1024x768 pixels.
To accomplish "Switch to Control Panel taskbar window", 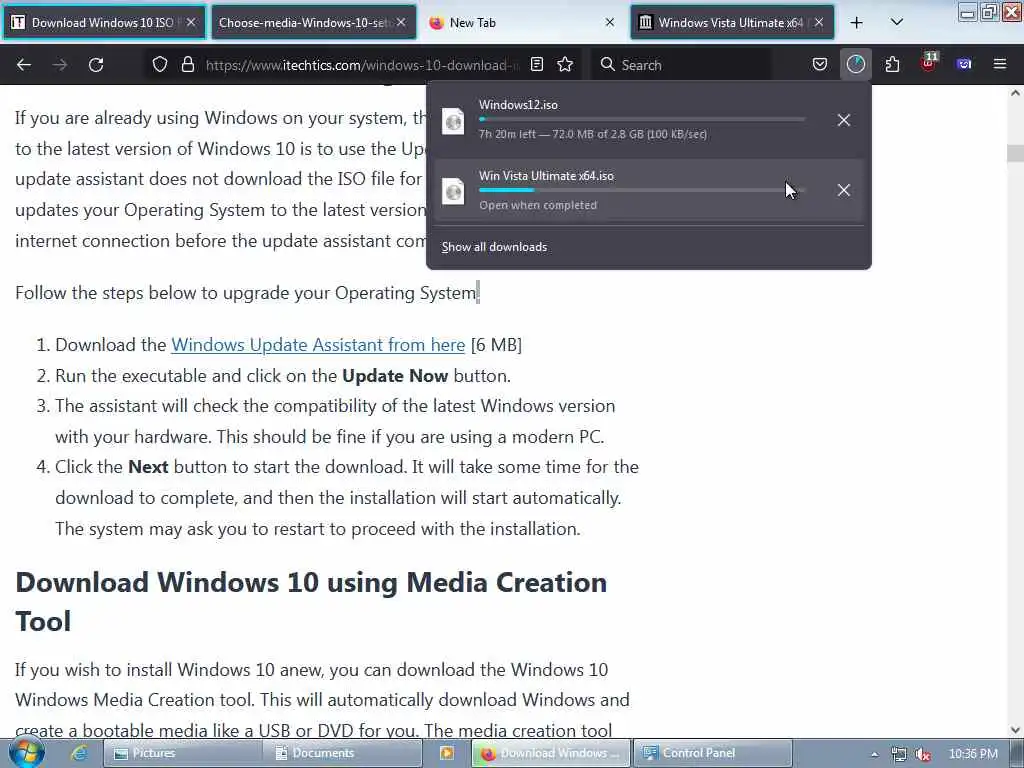I will tap(713, 753).
